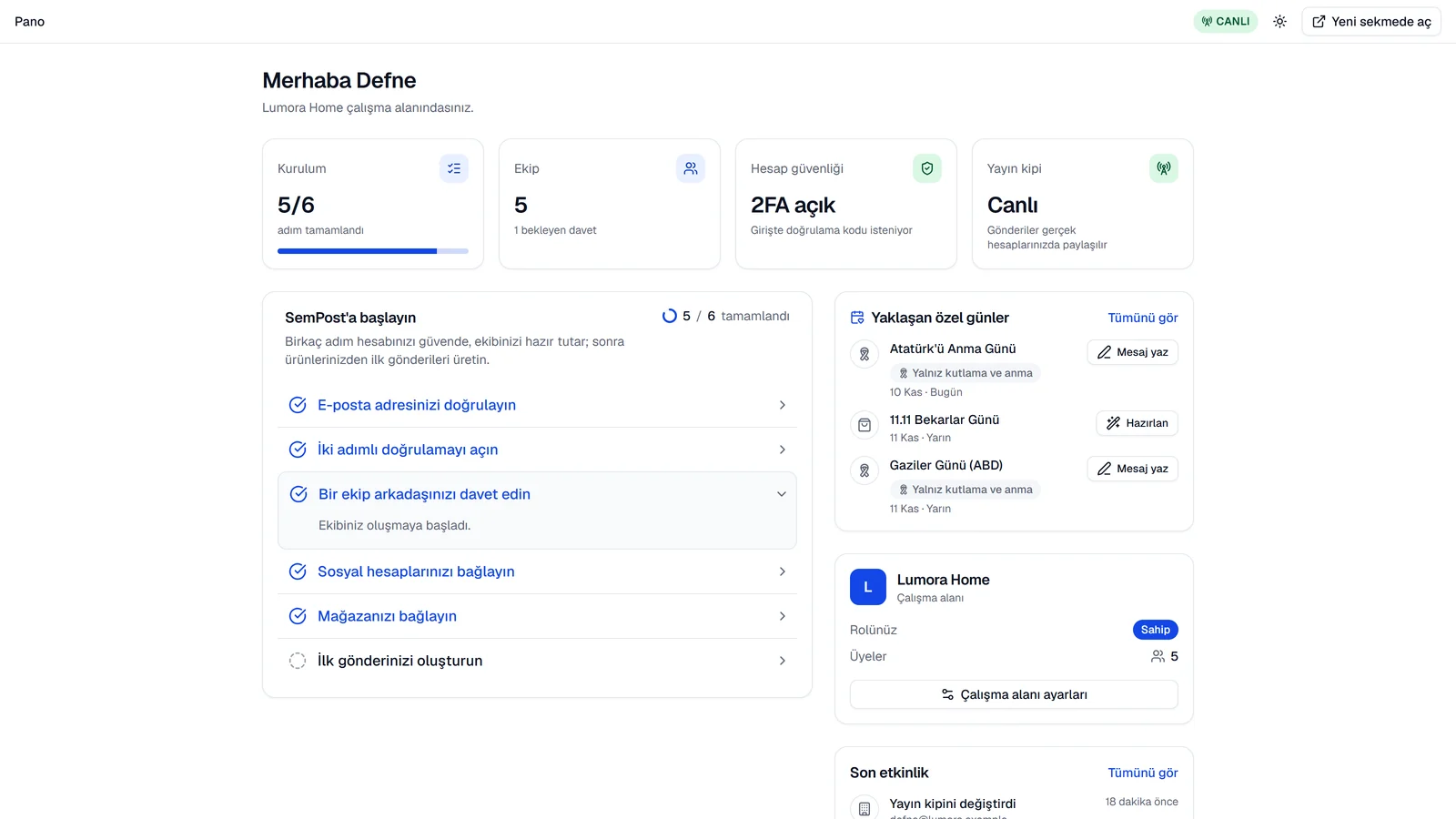Expand İki adımlı doğrulamayı açın chevron
This screenshot has width=1456, height=819.
[x=783, y=450]
